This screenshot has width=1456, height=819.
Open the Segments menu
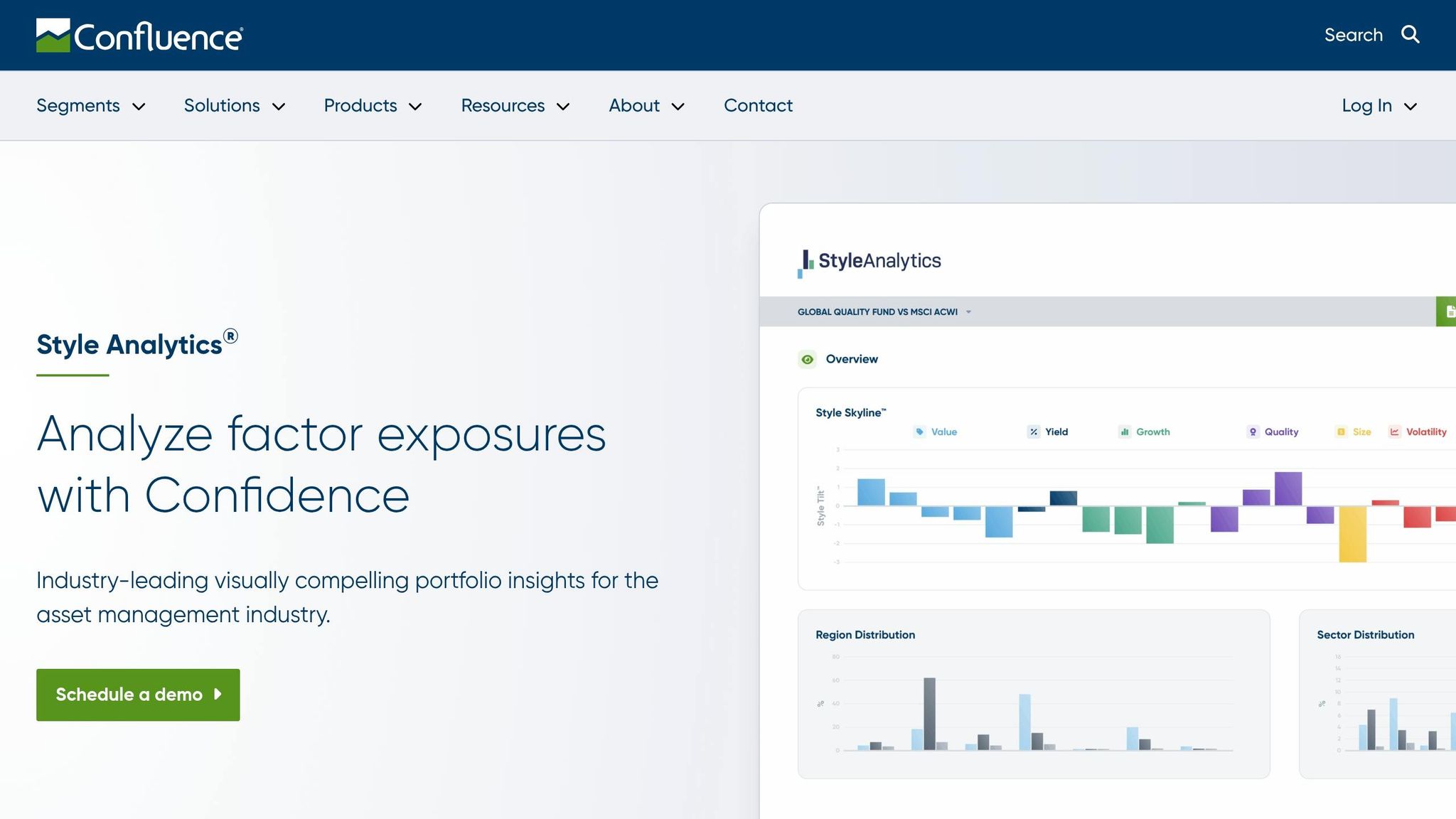[x=78, y=105]
